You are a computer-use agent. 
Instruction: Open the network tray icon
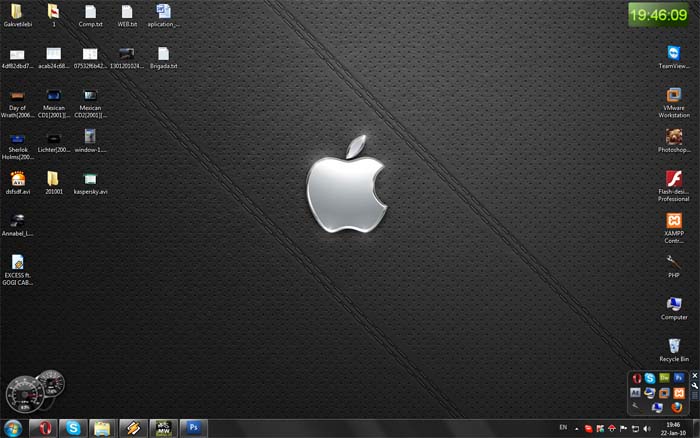click(635, 429)
